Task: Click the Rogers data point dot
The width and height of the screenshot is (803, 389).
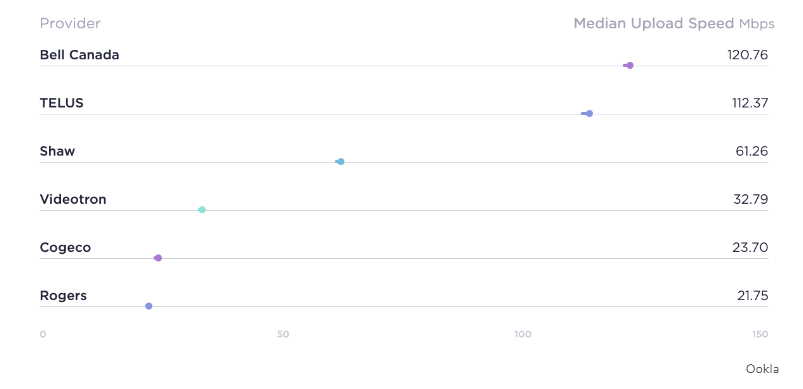Action: click(x=149, y=306)
